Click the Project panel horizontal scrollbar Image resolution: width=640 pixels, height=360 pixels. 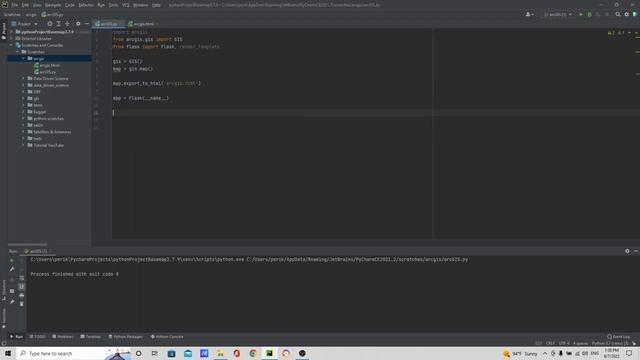[x=27, y=244]
